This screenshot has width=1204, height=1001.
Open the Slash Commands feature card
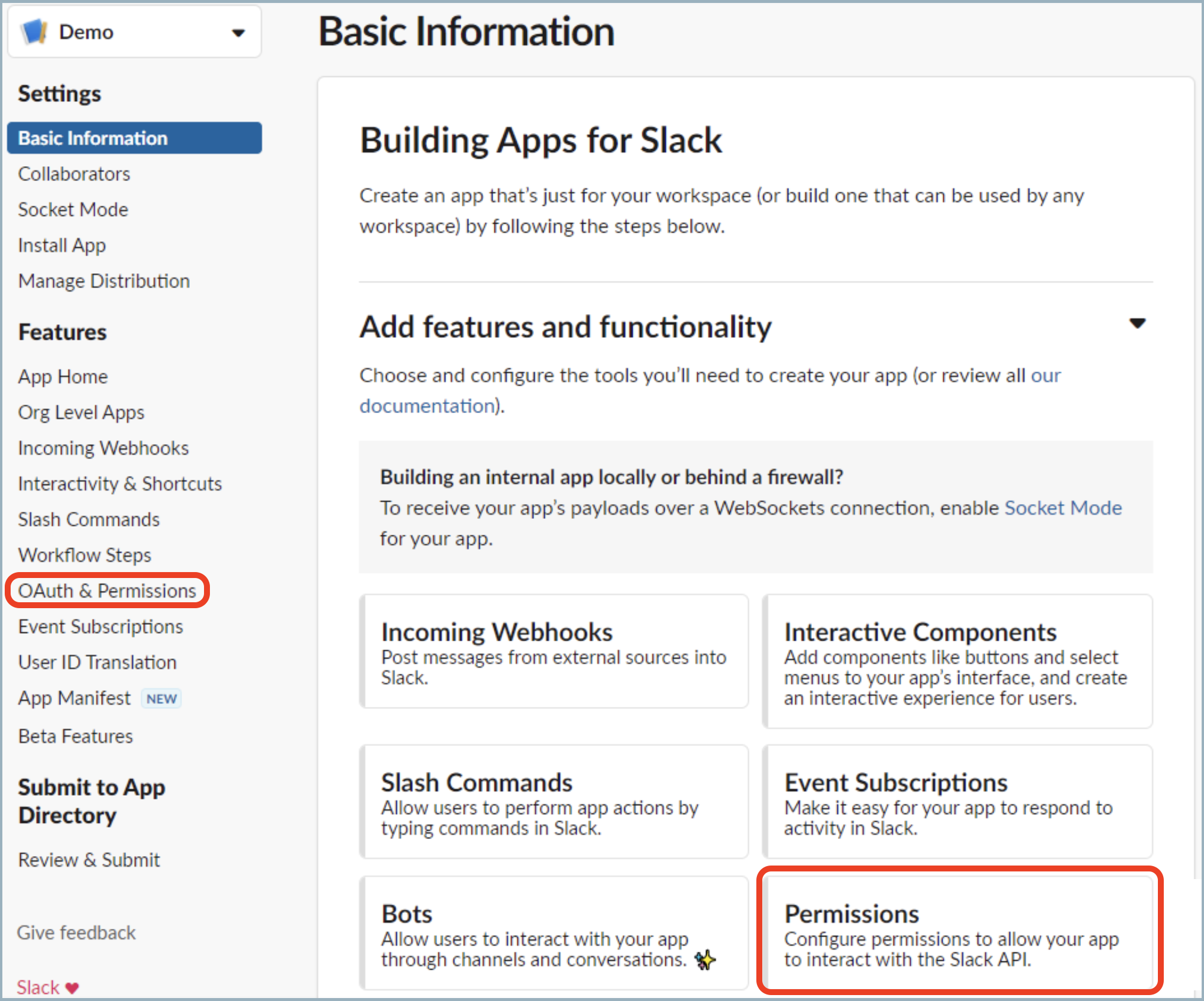pos(554,802)
